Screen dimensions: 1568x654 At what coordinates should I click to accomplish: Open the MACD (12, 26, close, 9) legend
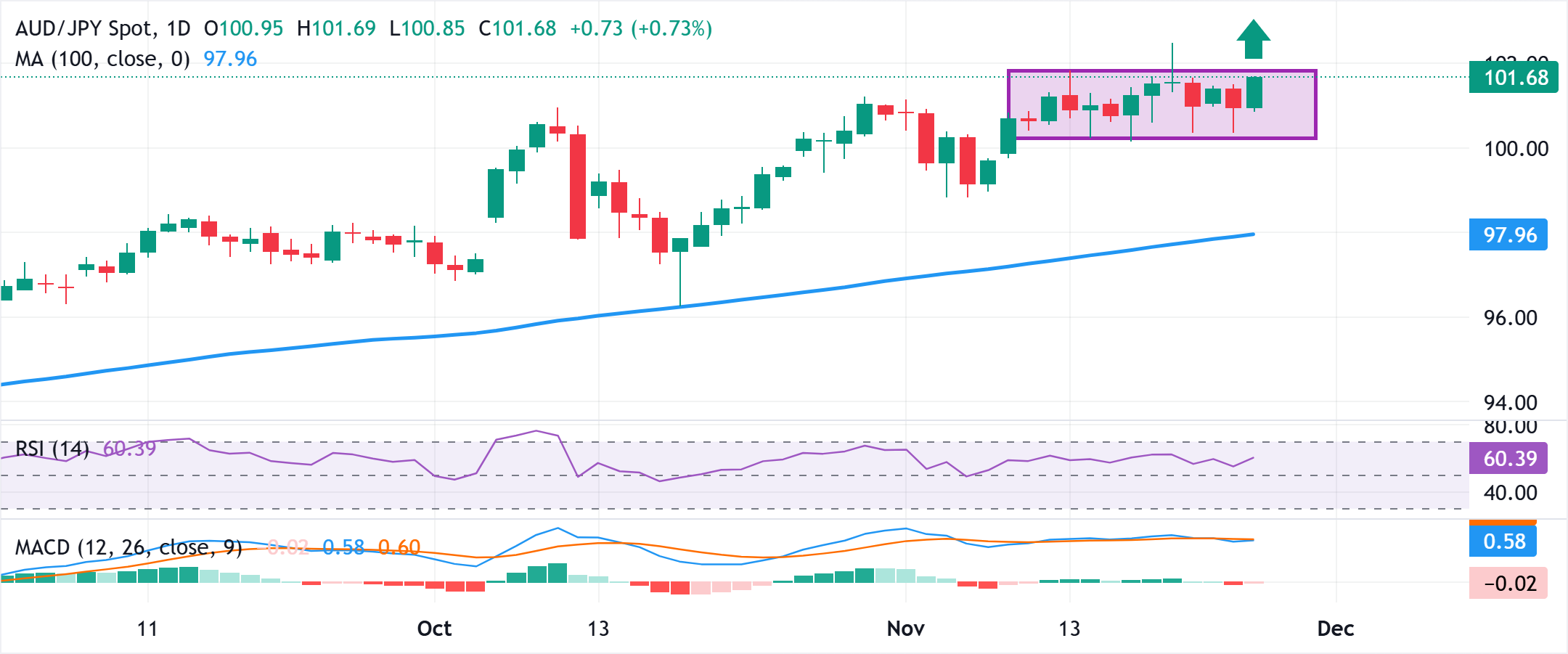[x=128, y=547]
